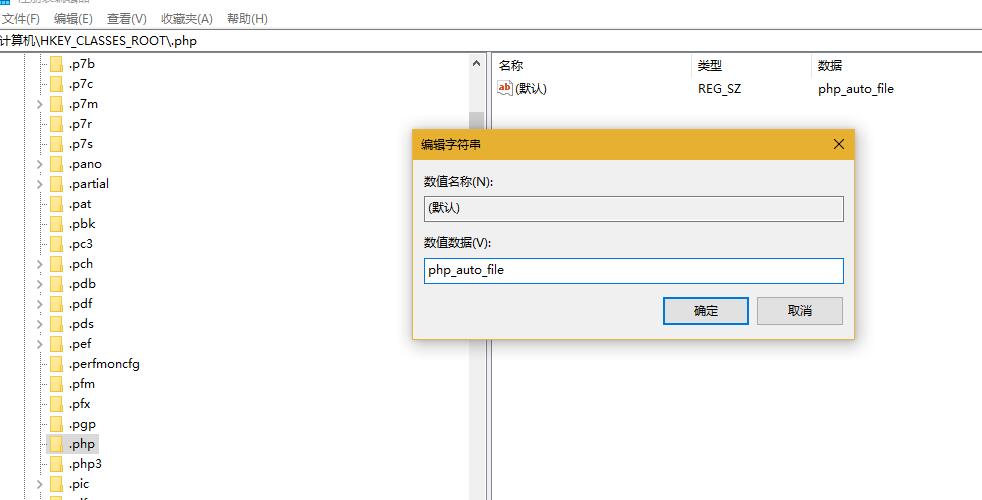Select the .pc3 key in the tree
Viewport: 982px width, 500px height.
pos(81,244)
